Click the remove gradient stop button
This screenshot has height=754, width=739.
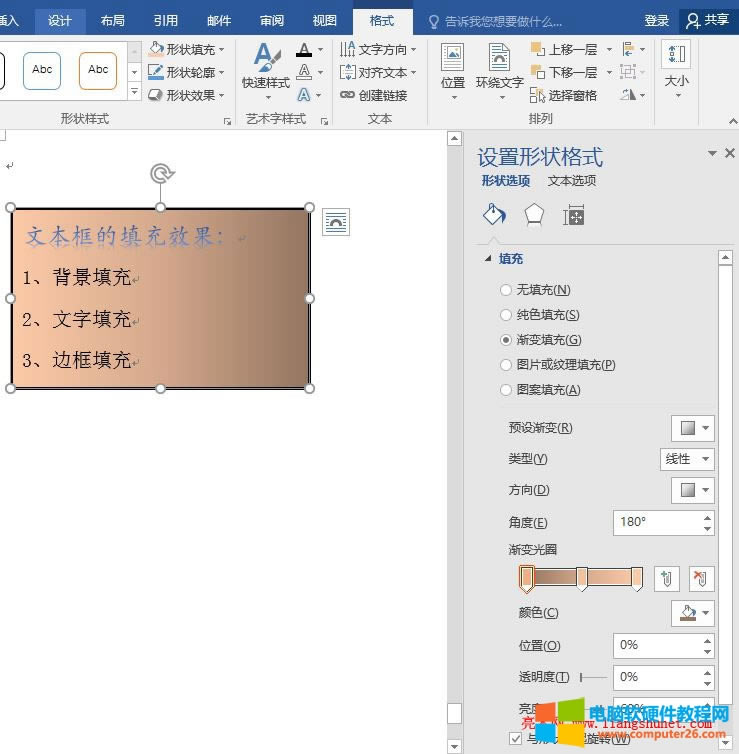tap(702, 579)
